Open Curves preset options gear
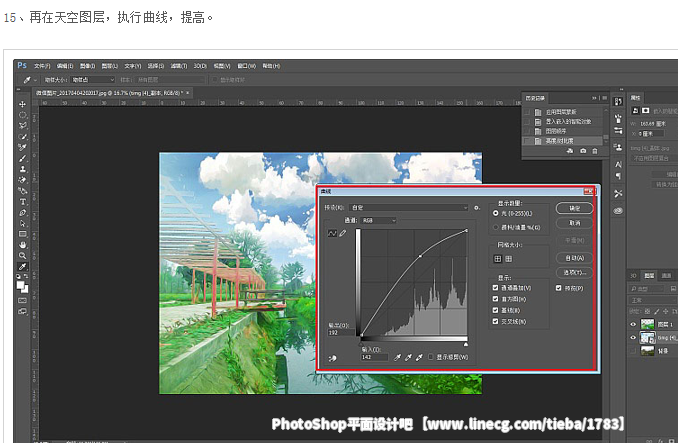 (x=477, y=208)
